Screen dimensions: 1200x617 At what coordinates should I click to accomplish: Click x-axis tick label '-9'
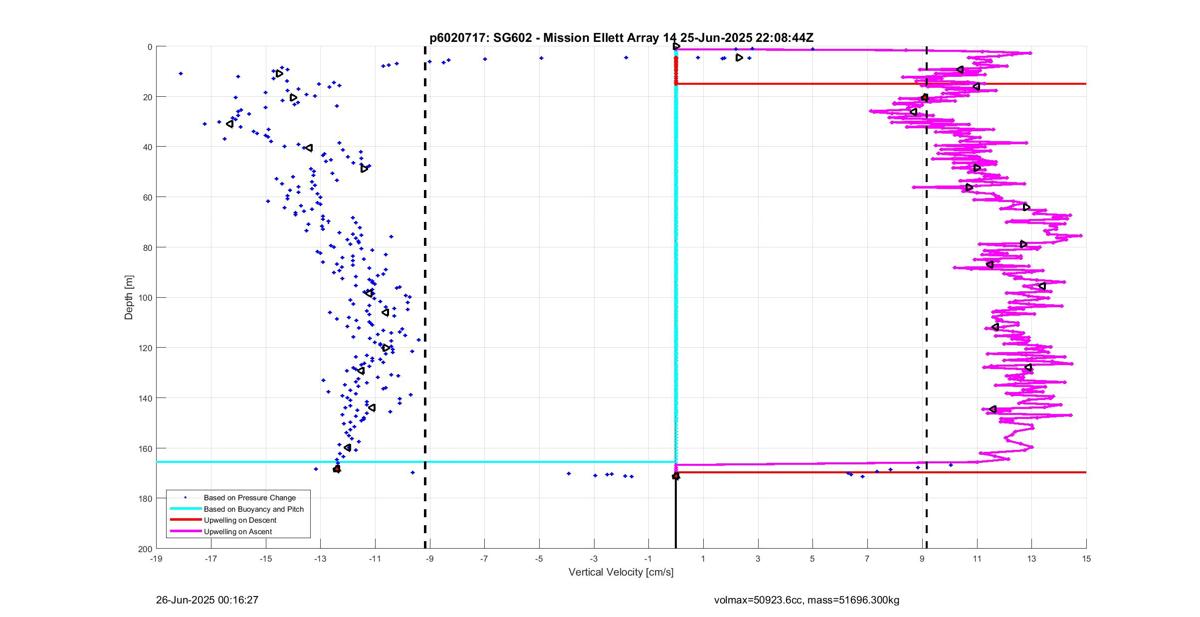click(x=429, y=558)
